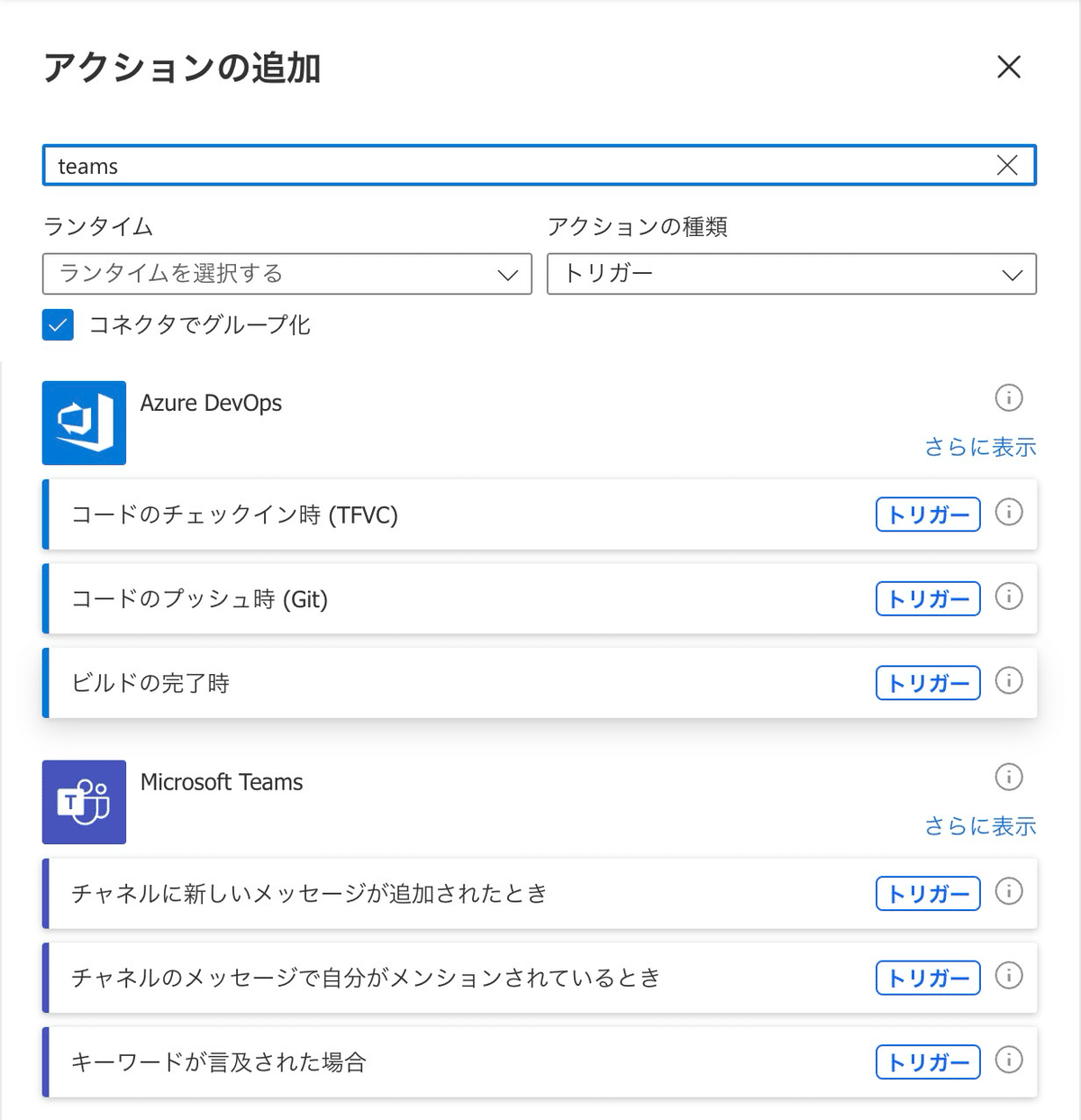
Task: Close the アクションの追加 panel
Action: click(1009, 67)
